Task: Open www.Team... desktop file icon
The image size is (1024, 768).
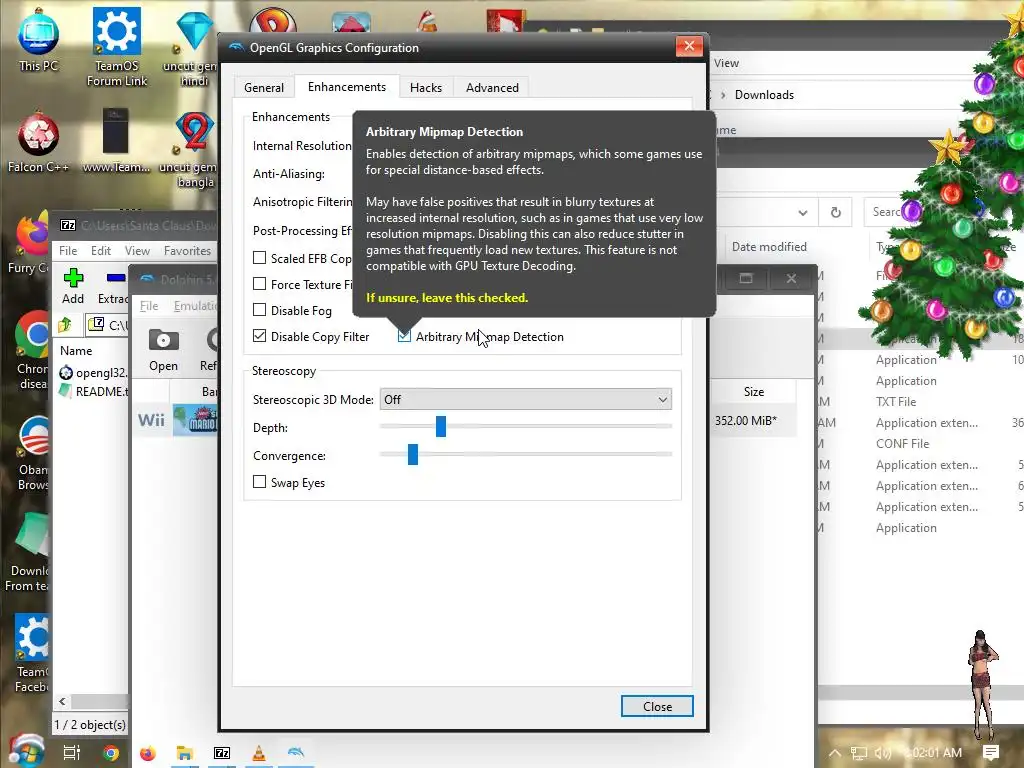Action: click(x=116, y=140)
